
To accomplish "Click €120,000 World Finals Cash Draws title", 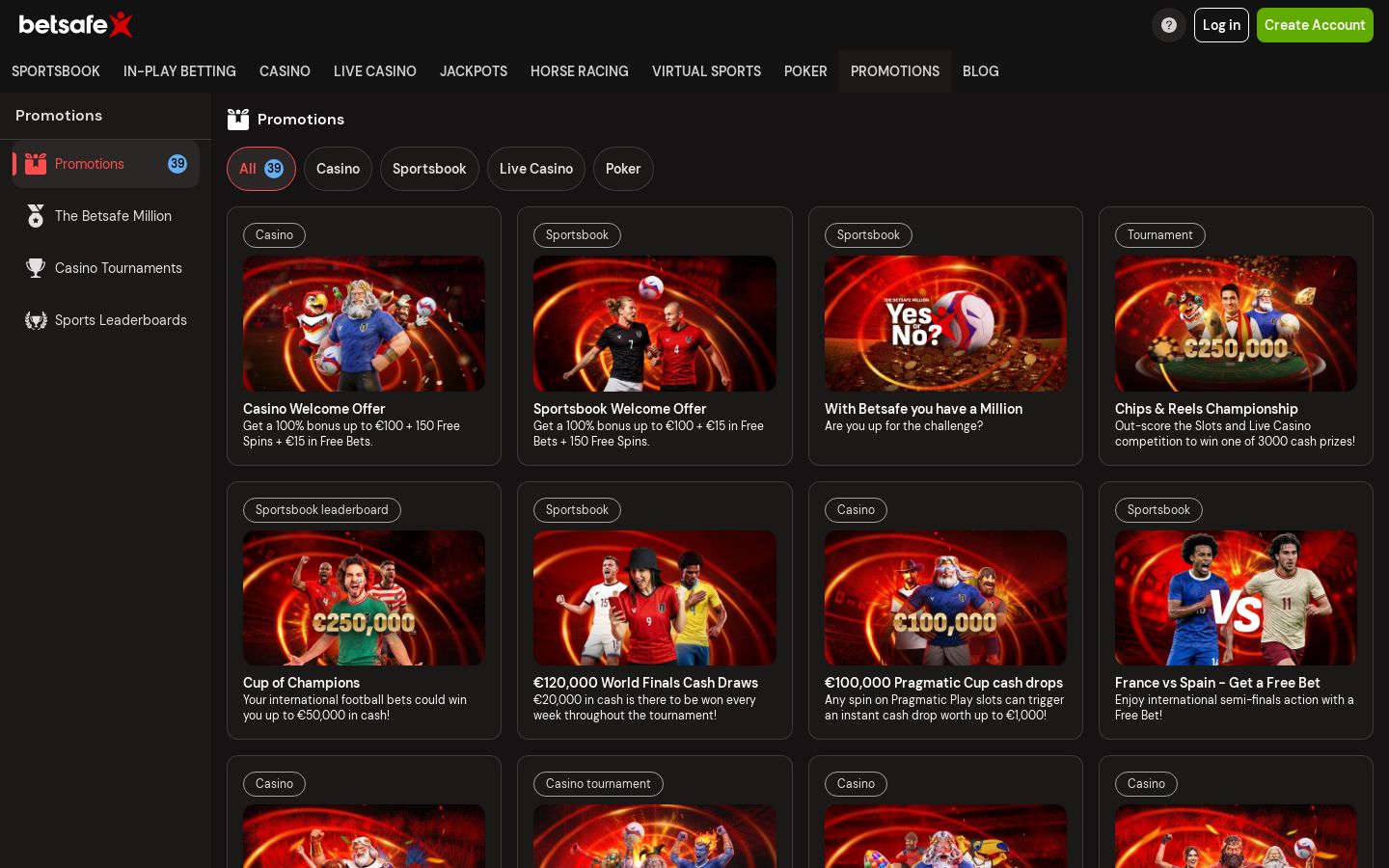I will pos(645,683).
